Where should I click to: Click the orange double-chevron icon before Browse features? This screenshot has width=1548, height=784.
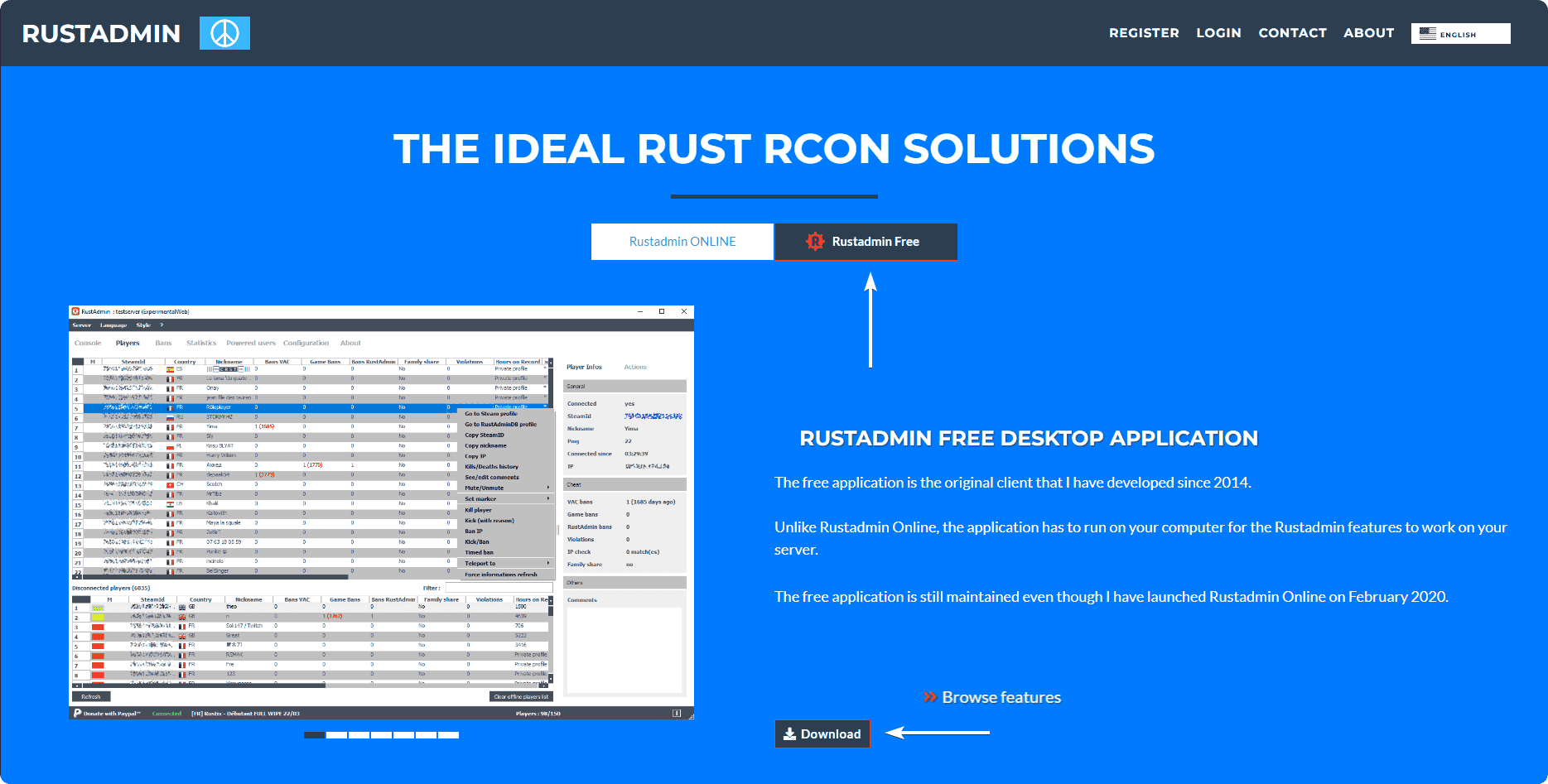pos(929,697)
